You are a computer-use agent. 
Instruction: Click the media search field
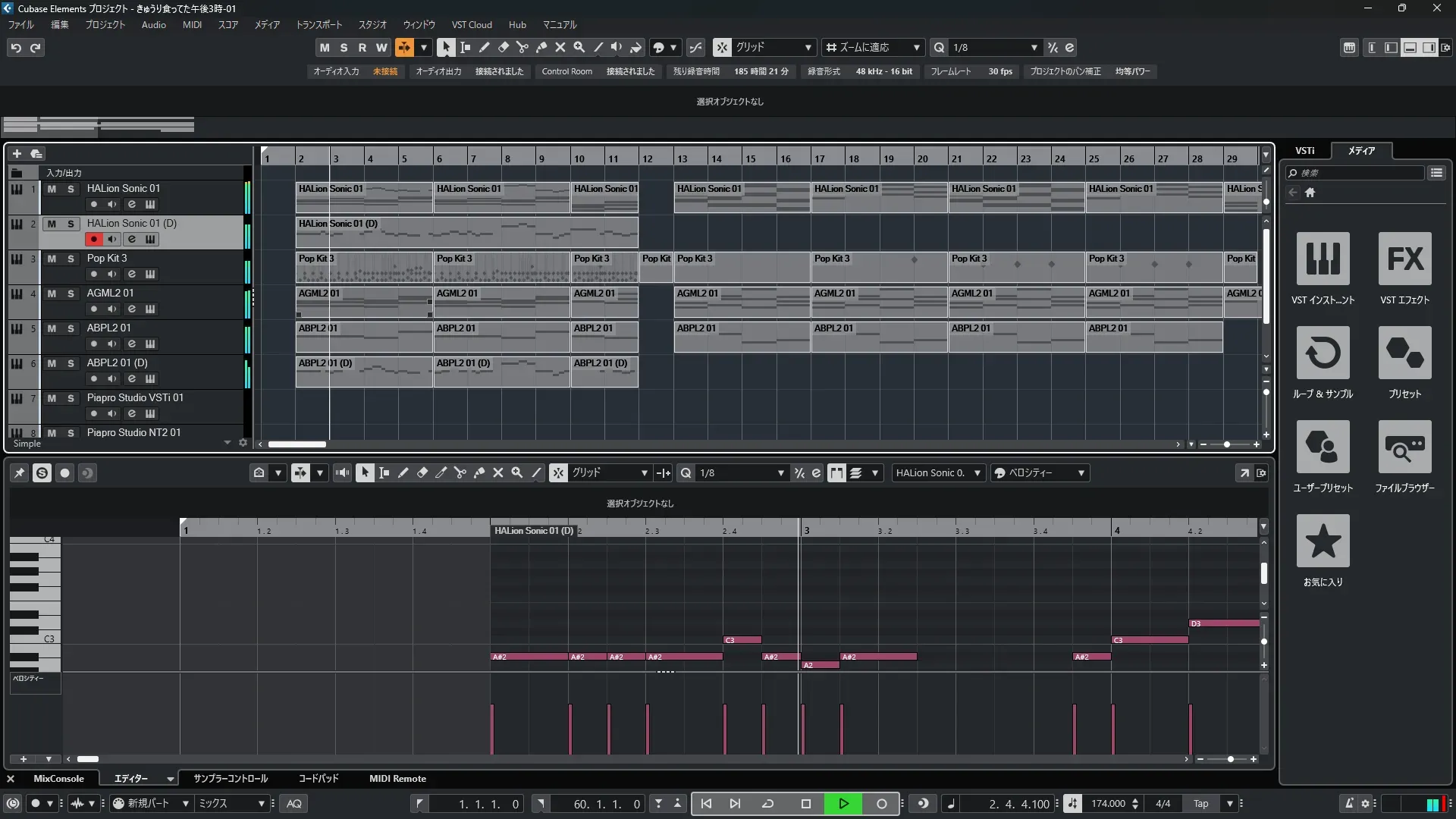(1357, 173)
